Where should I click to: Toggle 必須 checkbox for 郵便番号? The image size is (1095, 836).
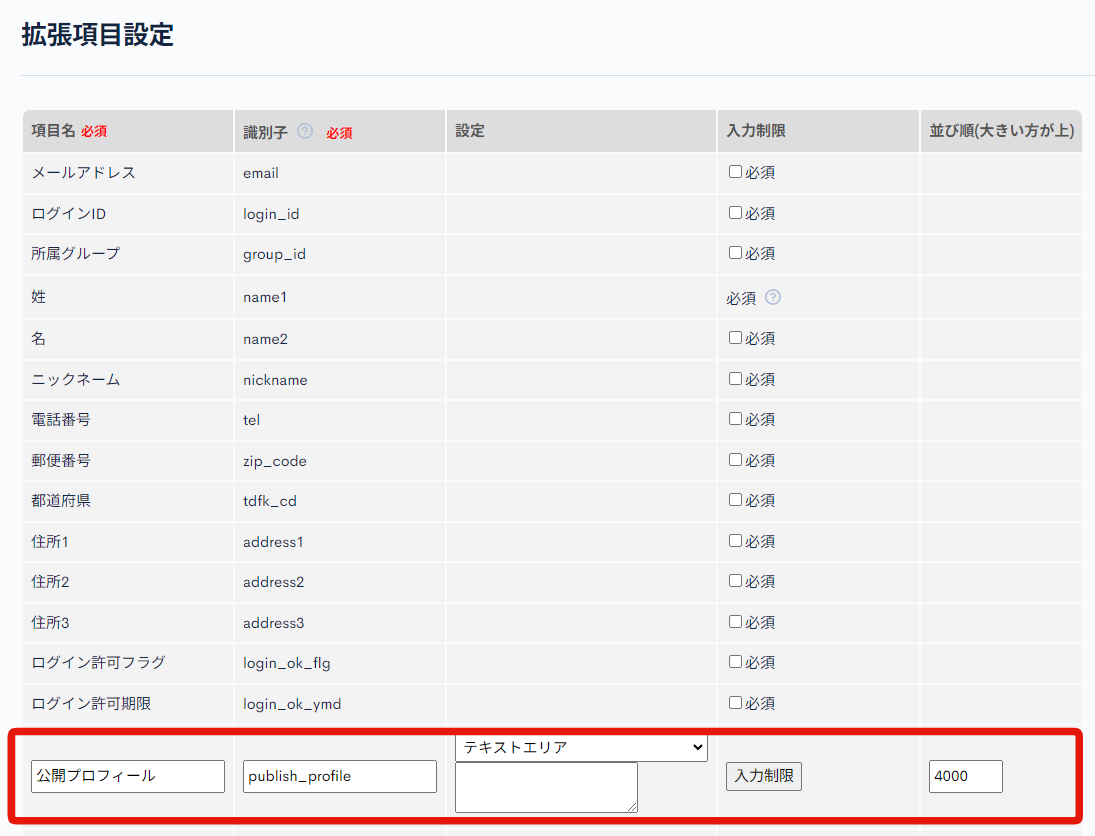(x=735, y=460)
